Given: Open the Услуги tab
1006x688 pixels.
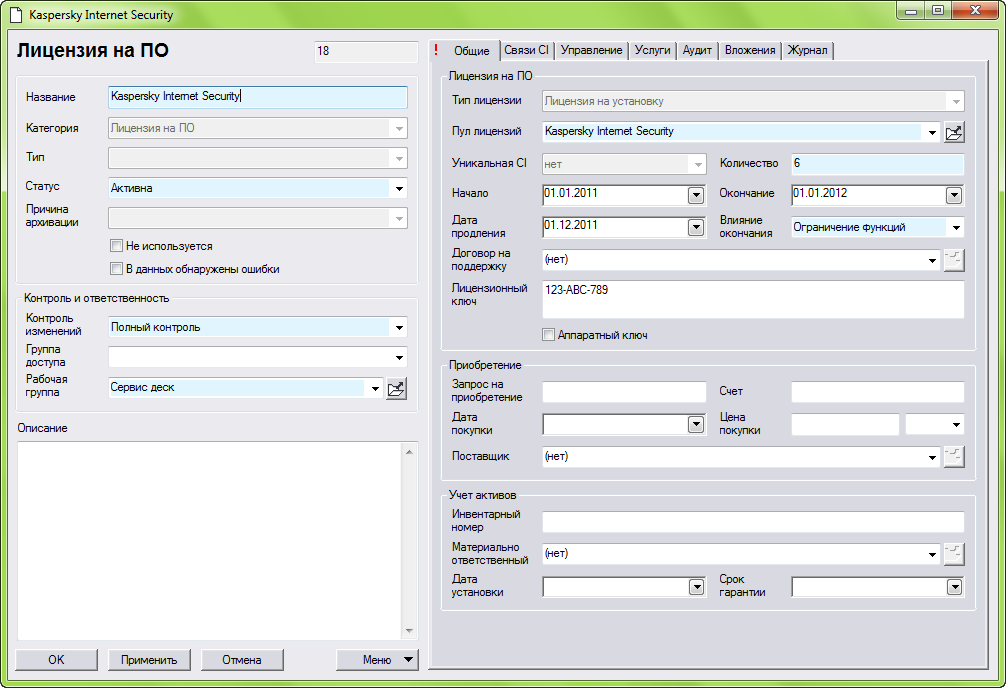Looking at the screenshot, I should click(x=652, y=50).
